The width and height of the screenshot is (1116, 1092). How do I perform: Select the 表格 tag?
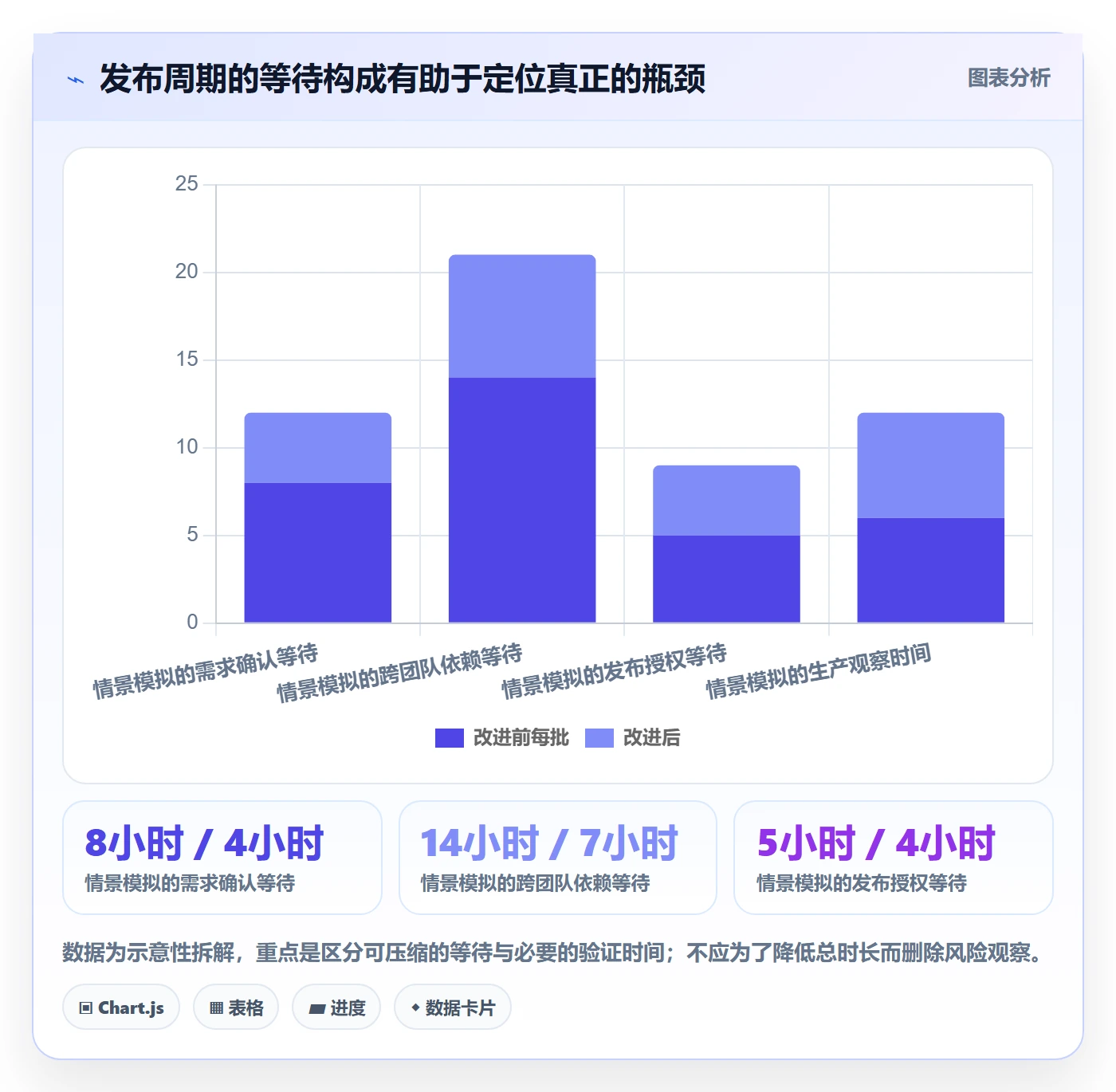236,1008
